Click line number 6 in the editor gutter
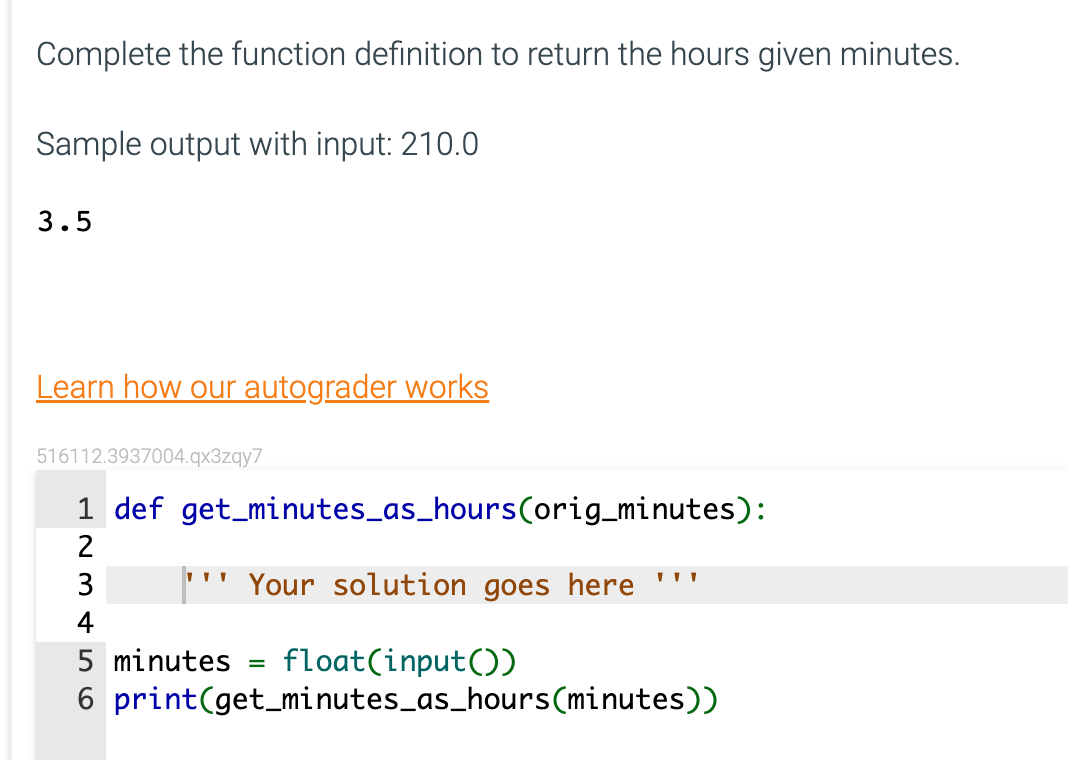The width and height of the screenshot is (1068, 760). click(85, 699)
